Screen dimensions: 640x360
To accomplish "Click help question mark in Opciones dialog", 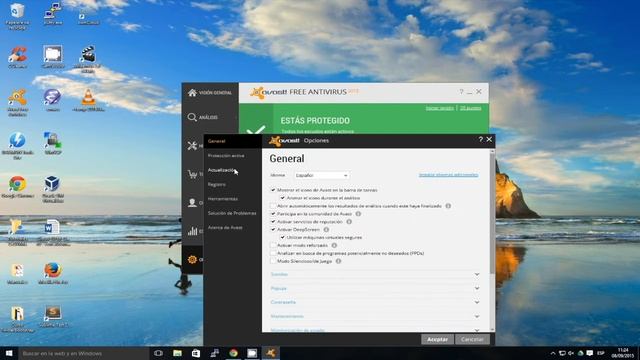I will click(x=480, y=140).
